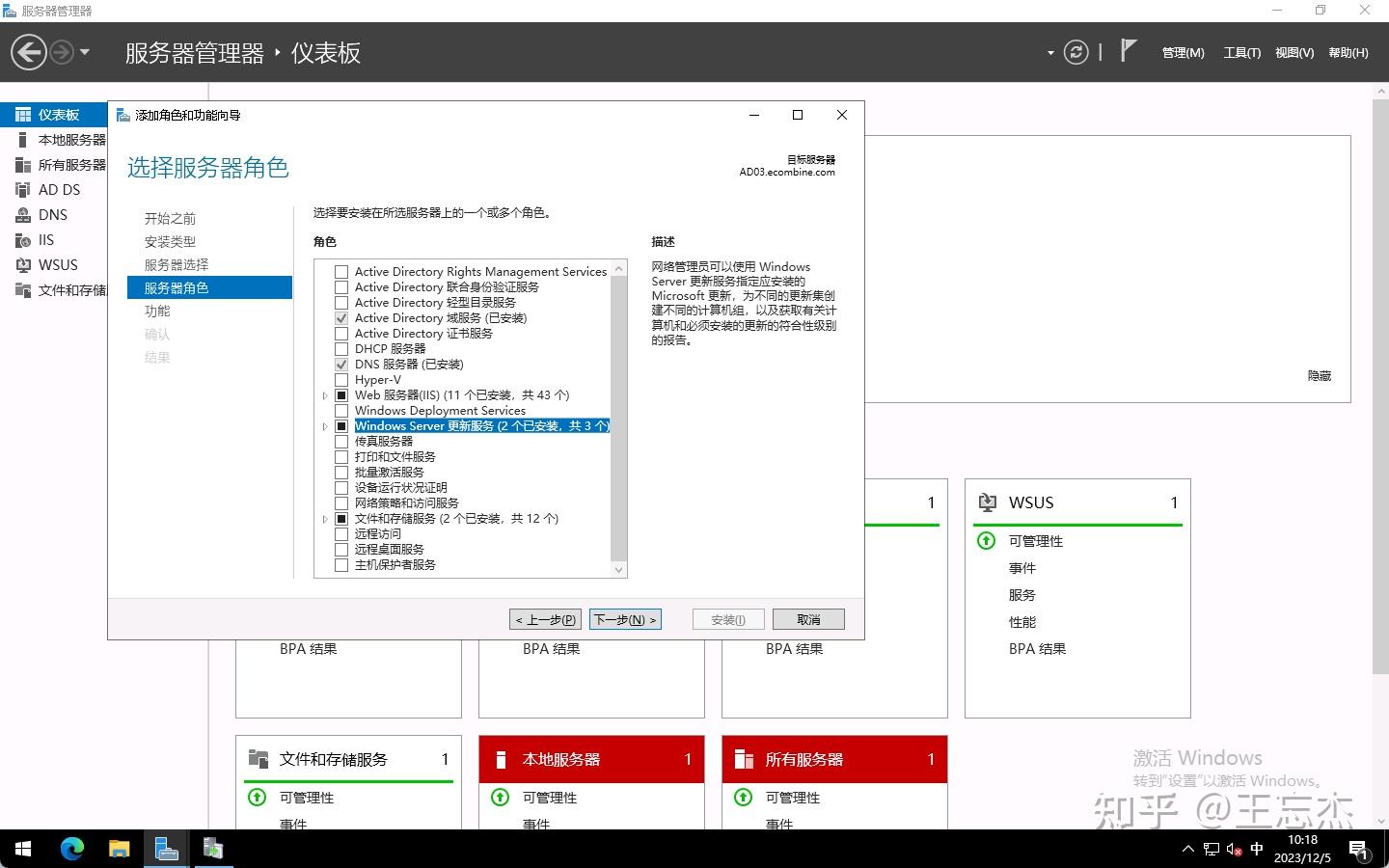Click the forward navigation arrow in Server Manager
Image resolution: width=1389 pixels, height=868 pixels.
point(61,52)
